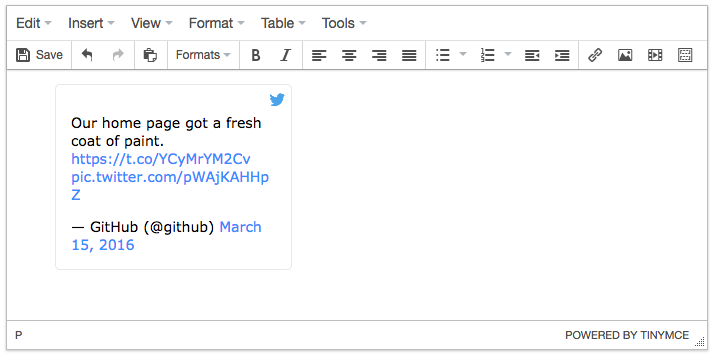Viewport: 716px width, 360px height.
Task: Justify the text
Action: (x=409, y=55)
